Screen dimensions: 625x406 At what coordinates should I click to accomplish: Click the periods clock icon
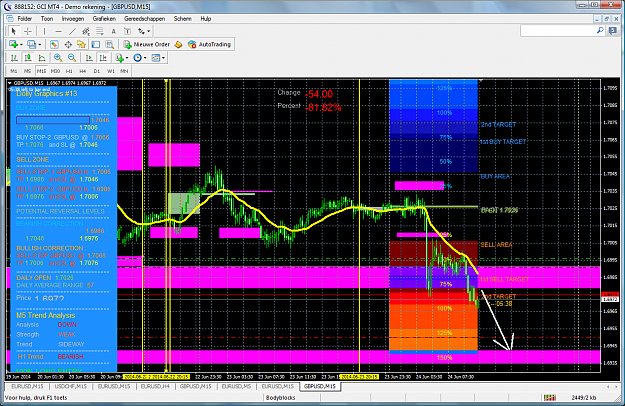[138, 58]
